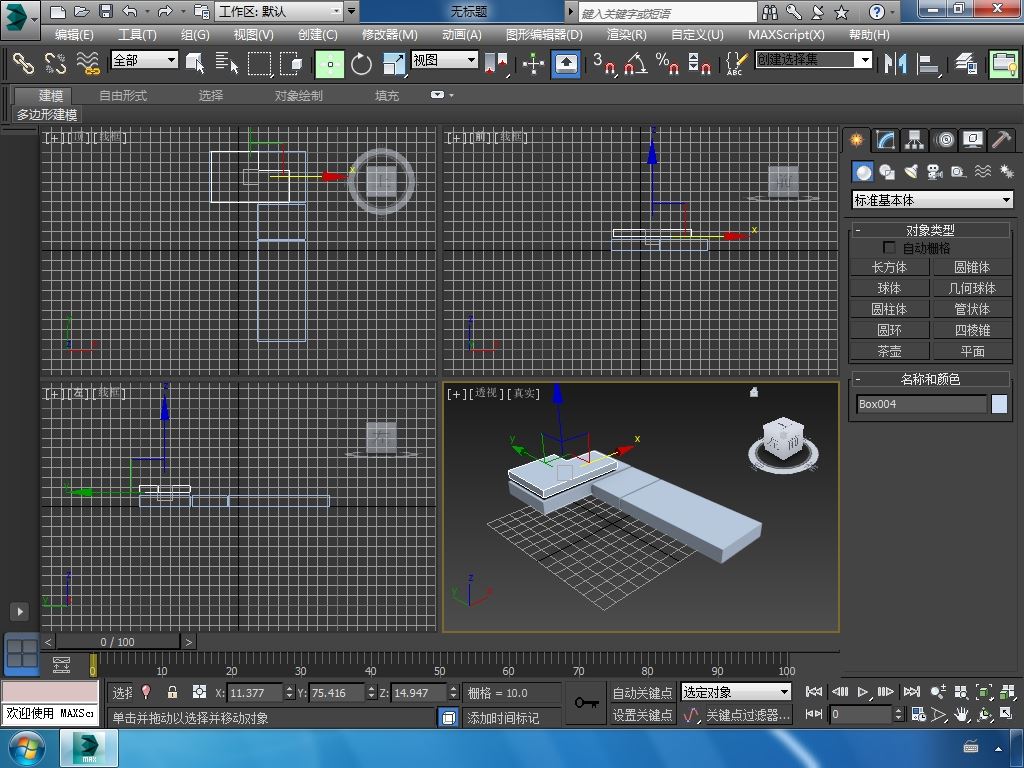
Task: Open the Modify panel tab
Action: (885, 140)
